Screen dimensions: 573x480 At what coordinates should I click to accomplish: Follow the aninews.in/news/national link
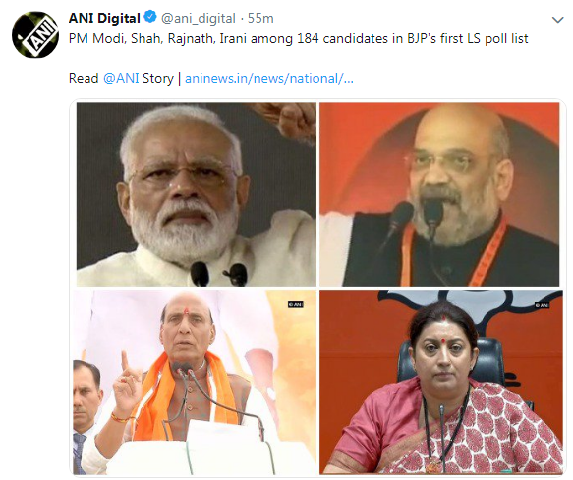[269, 79]
